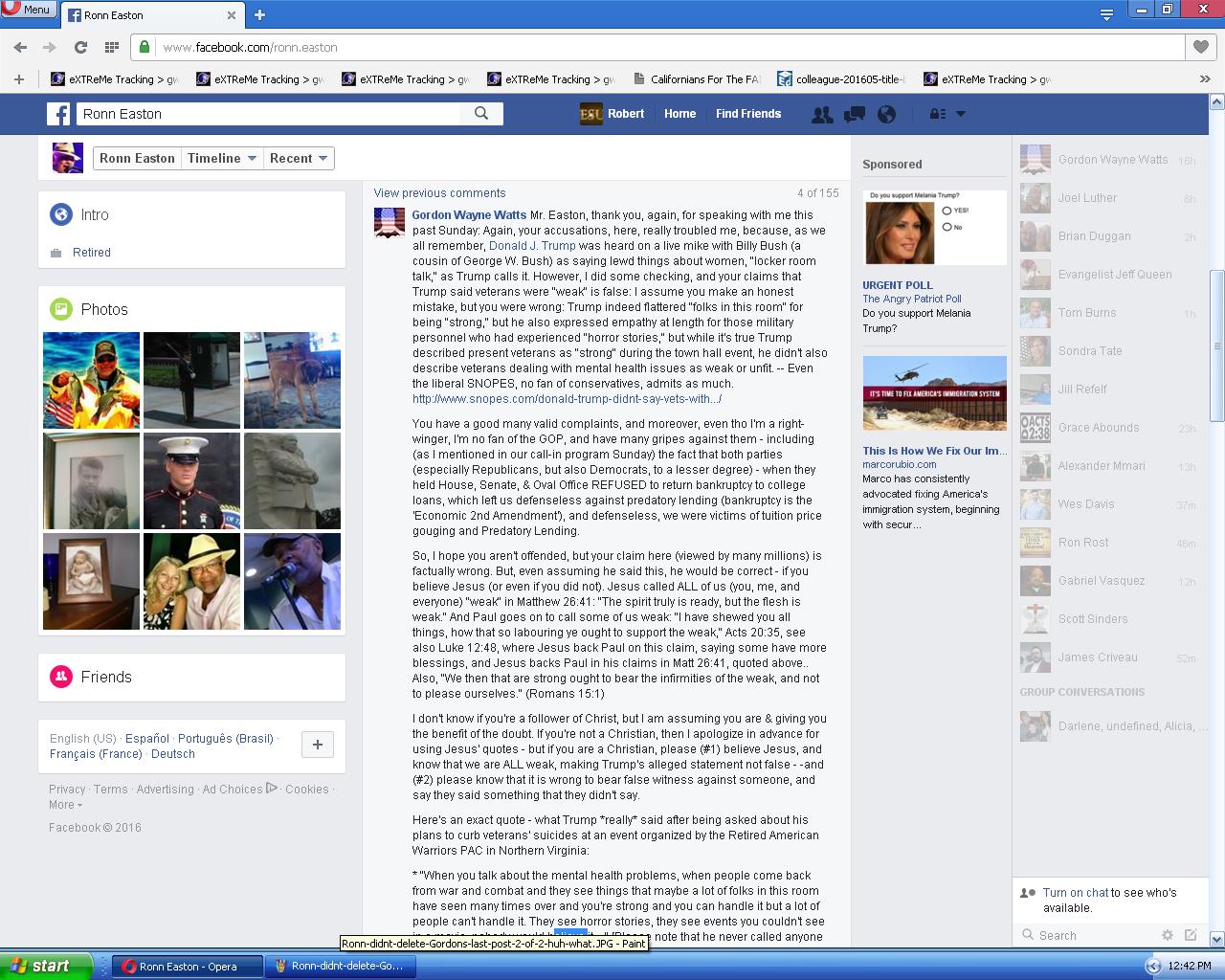The image size is (1225, 980).
Task: Go to the Home menu item
Action: (x=679, y=114)
